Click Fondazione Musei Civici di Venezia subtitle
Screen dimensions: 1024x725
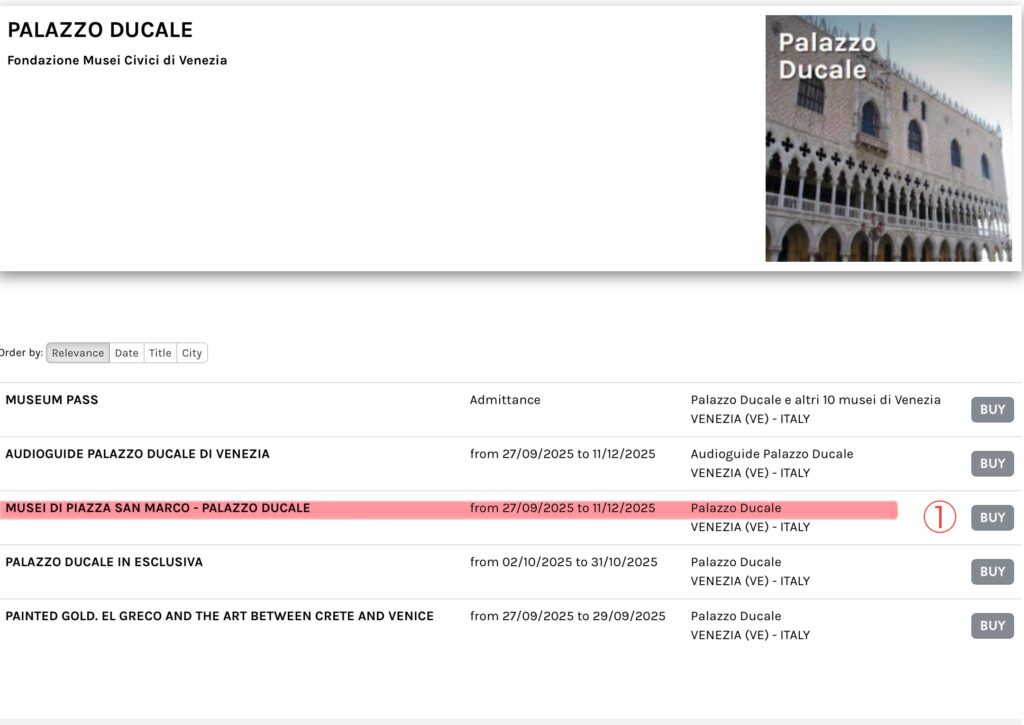coord(117,60)
